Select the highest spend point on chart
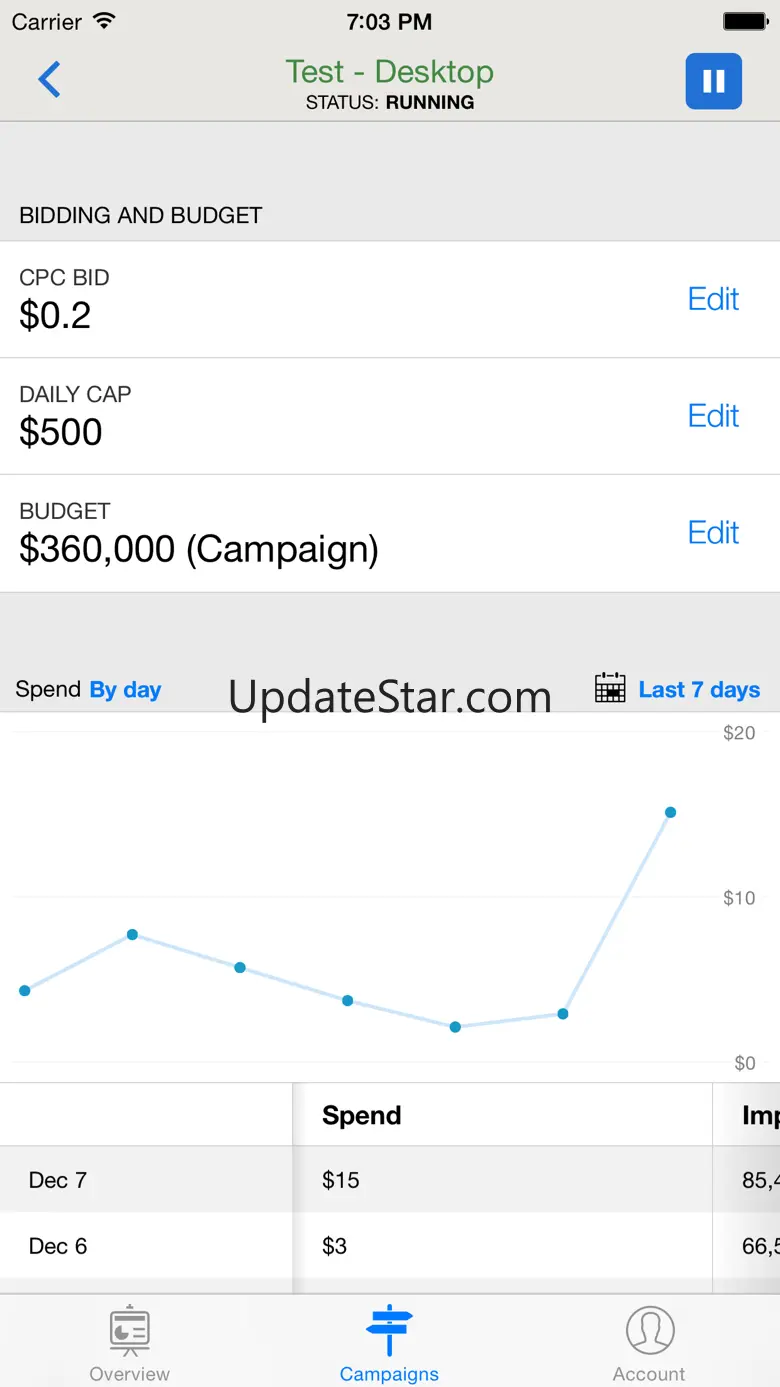This screenshot has height=1387, width=780. pos(670,812)
